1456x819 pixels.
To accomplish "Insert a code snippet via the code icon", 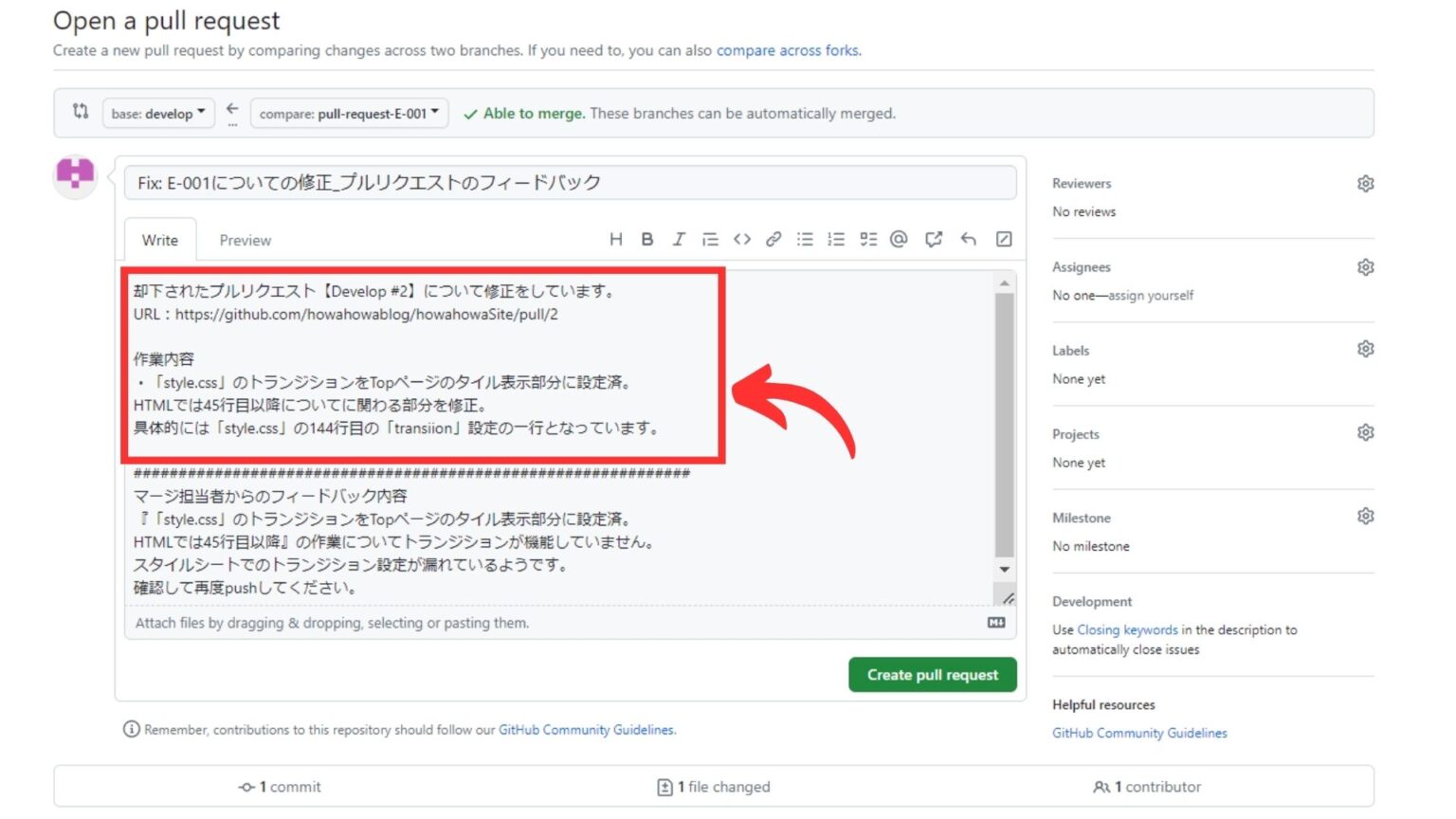I will point(742,239).
